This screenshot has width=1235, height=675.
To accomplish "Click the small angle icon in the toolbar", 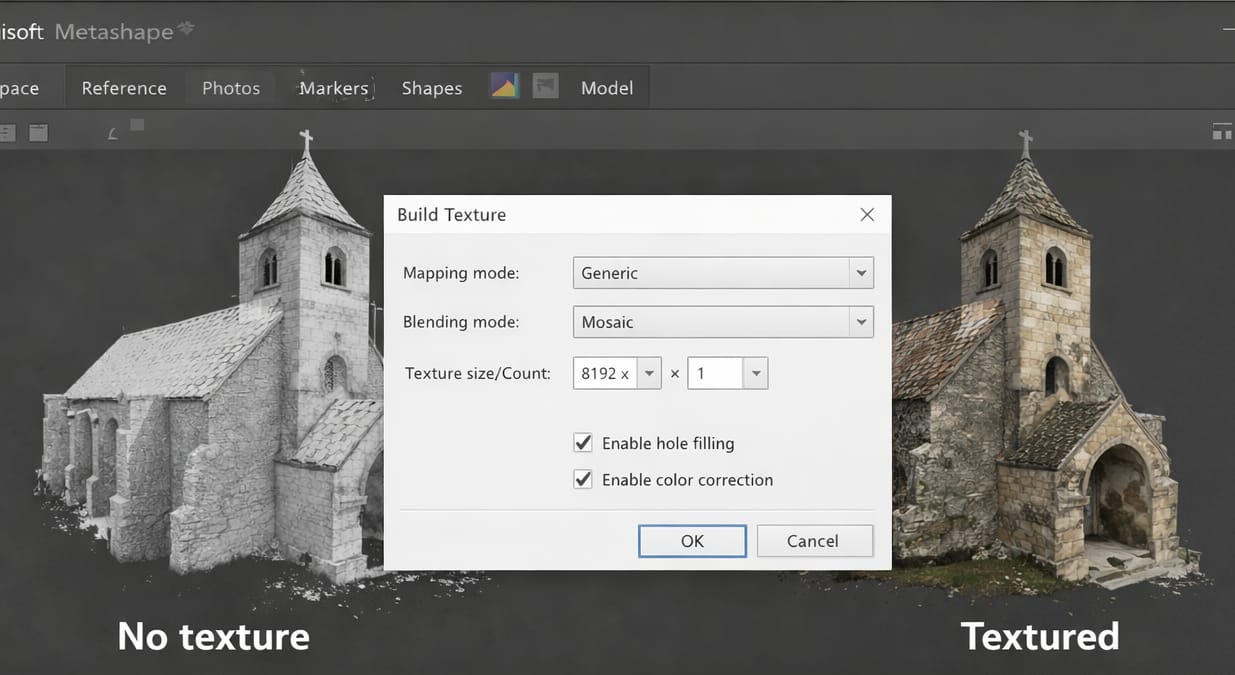I will click(x=113, y=133).
